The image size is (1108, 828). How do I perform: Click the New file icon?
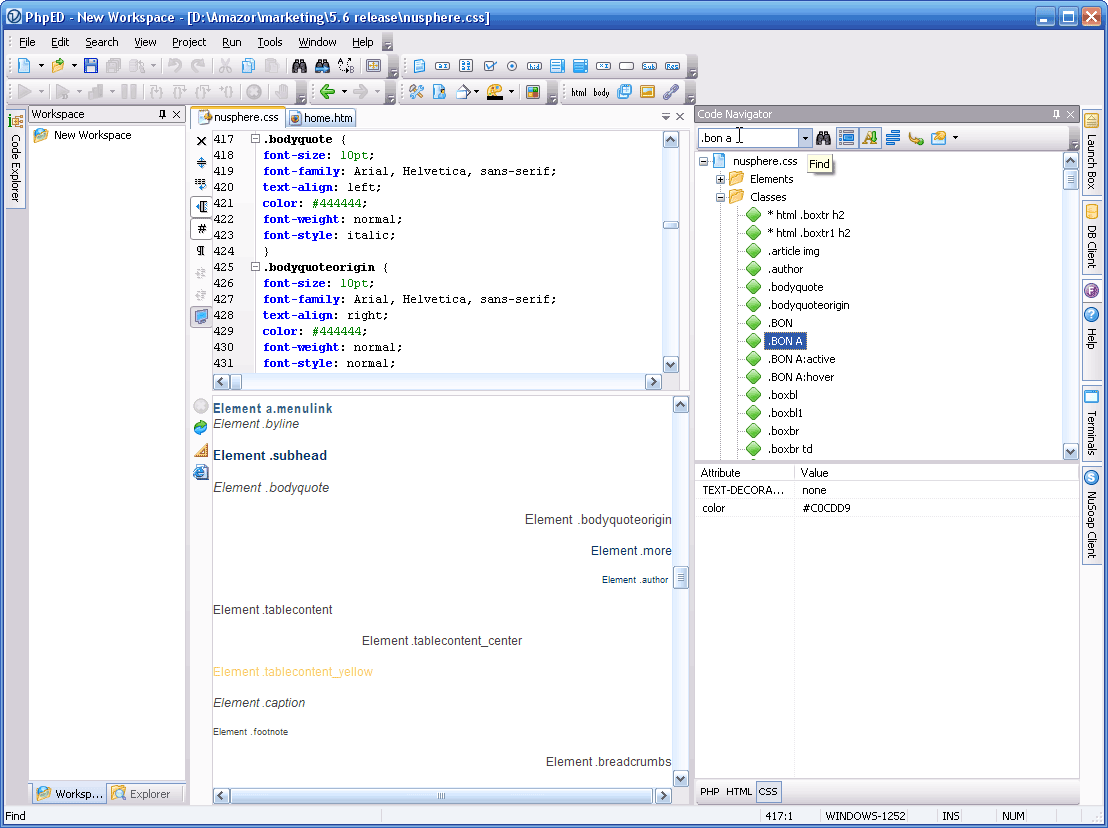[x=24, y=66]
